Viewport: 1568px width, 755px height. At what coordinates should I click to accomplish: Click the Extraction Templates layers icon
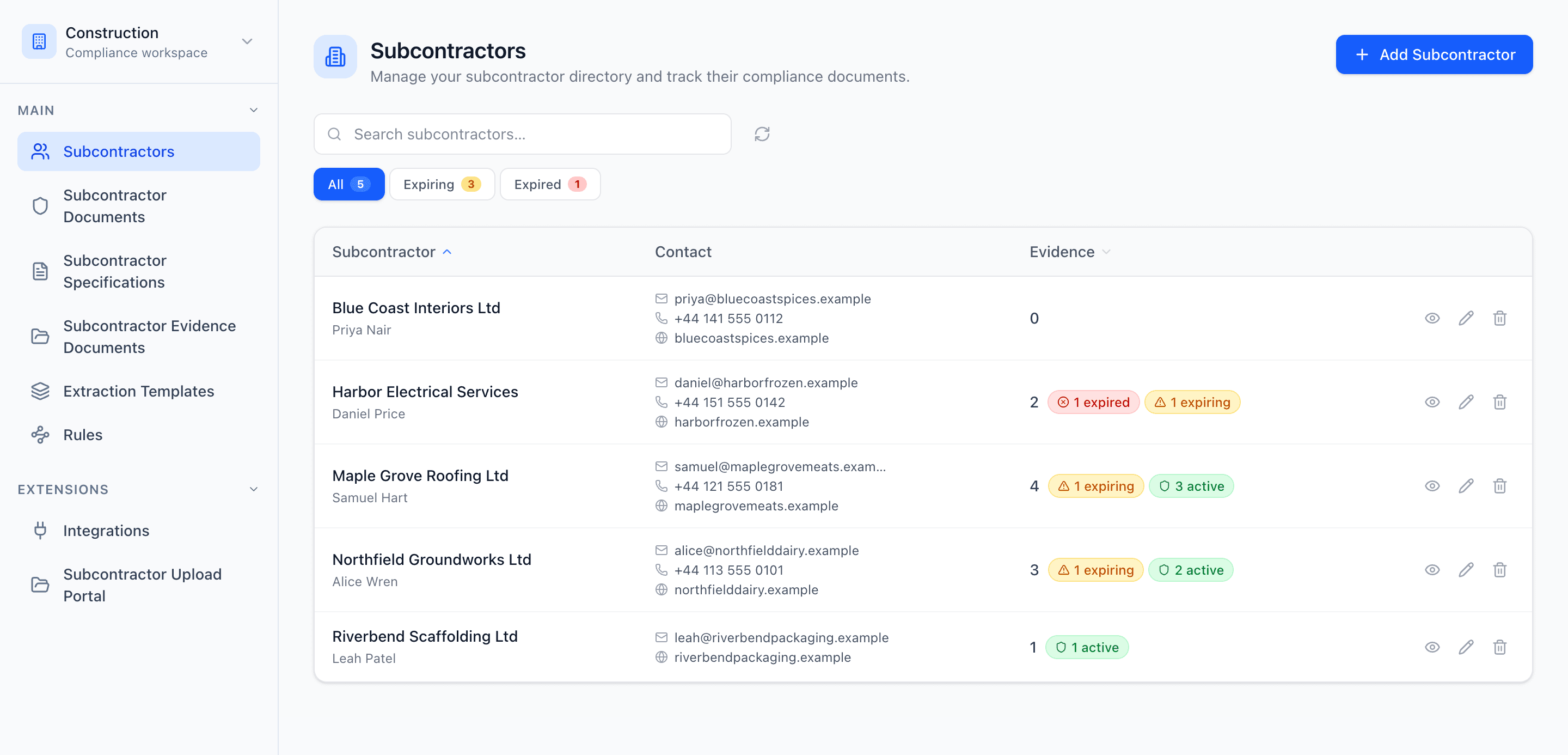(40, 392)
